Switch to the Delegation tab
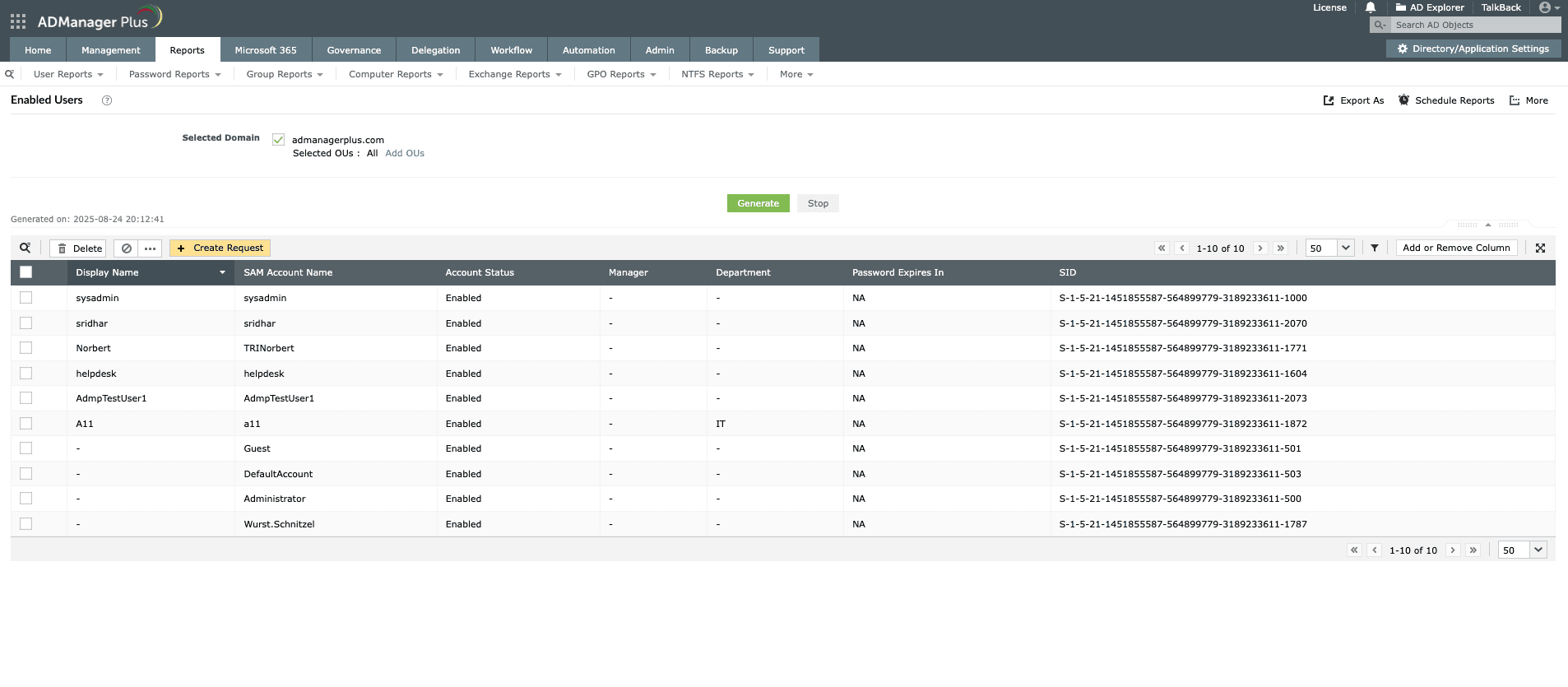The width and height of the screenshot is (1568, 687). coord(436,49)
